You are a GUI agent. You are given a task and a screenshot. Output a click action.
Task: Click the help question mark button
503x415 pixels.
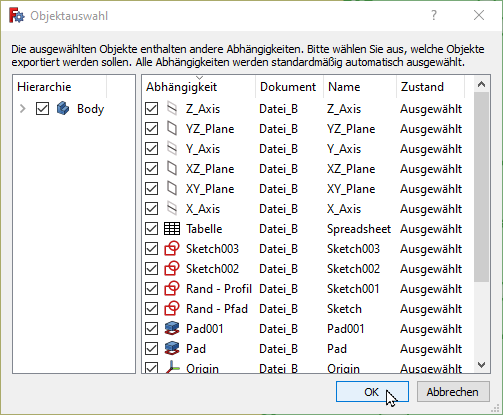434,15
